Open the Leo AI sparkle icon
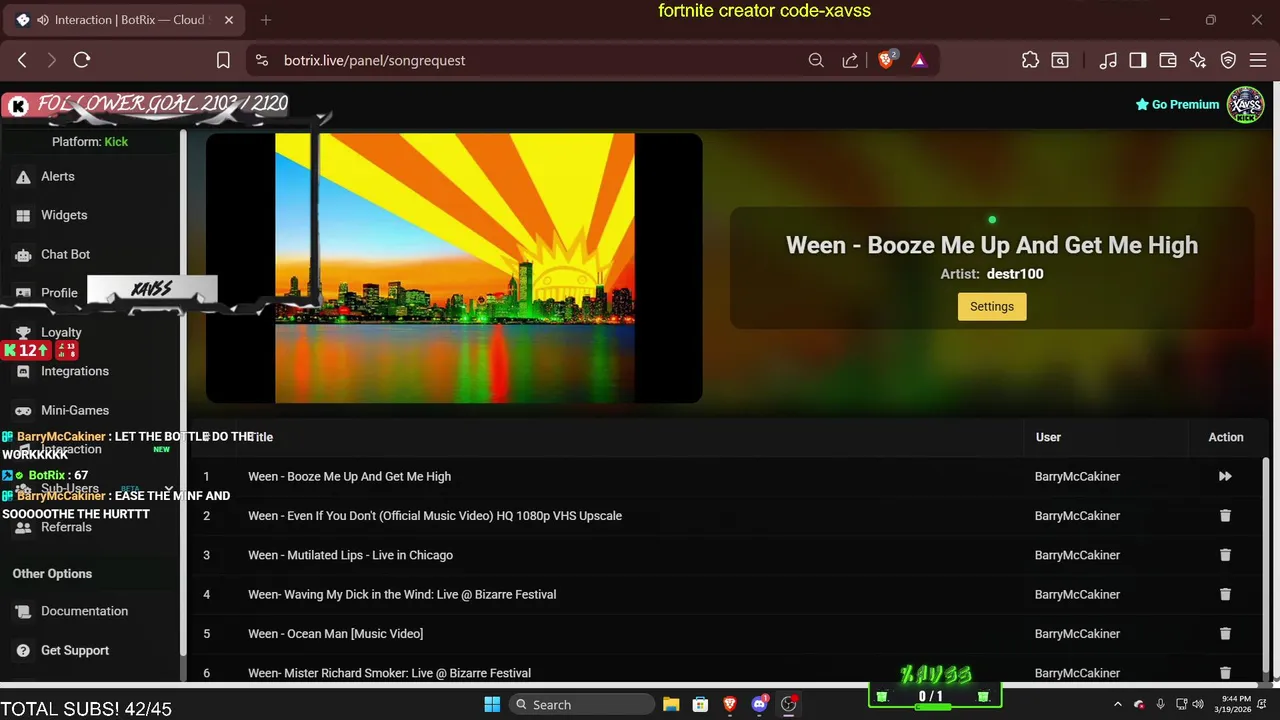 [x=1198, y=60]
